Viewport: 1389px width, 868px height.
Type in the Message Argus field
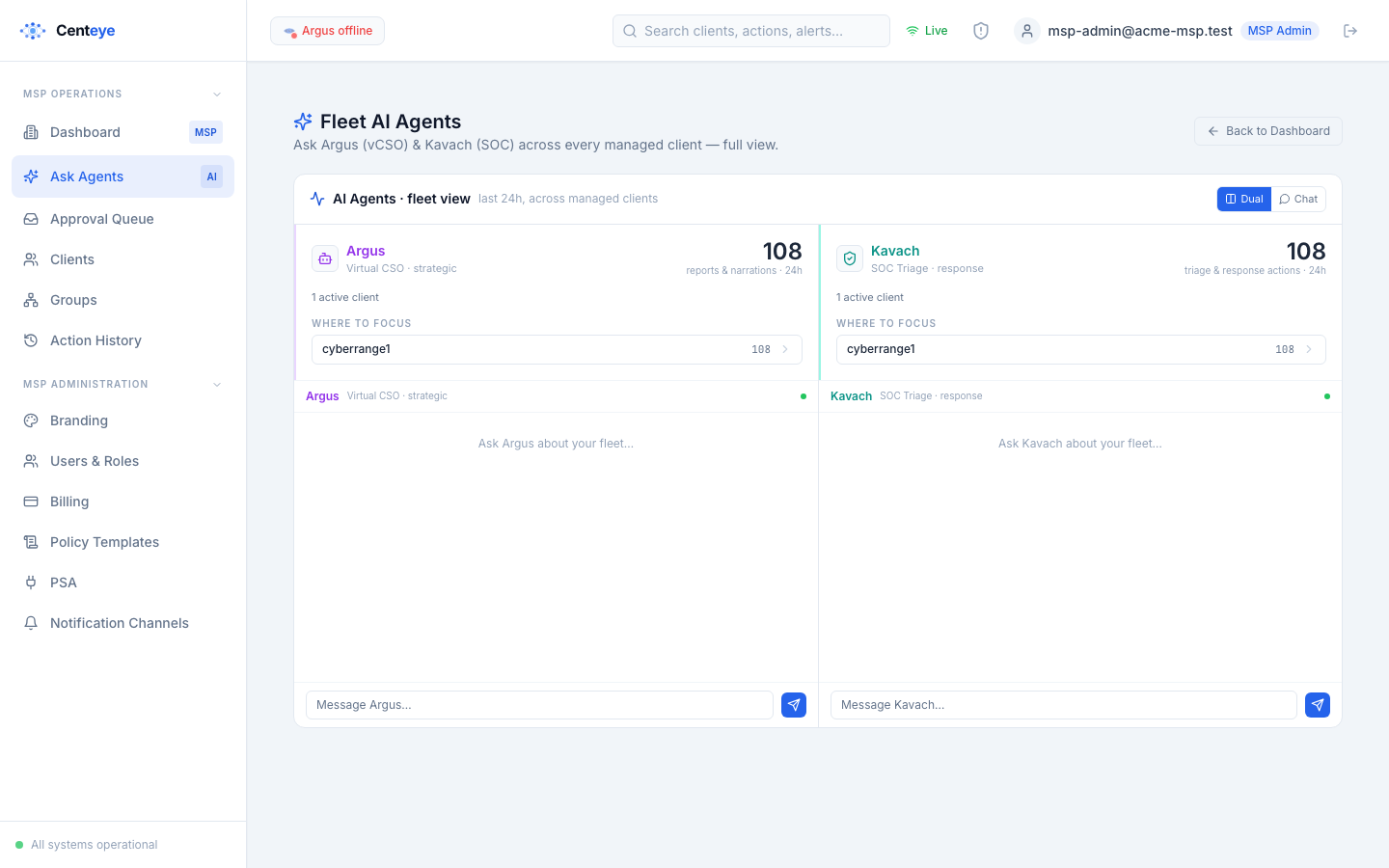[539, 705]
